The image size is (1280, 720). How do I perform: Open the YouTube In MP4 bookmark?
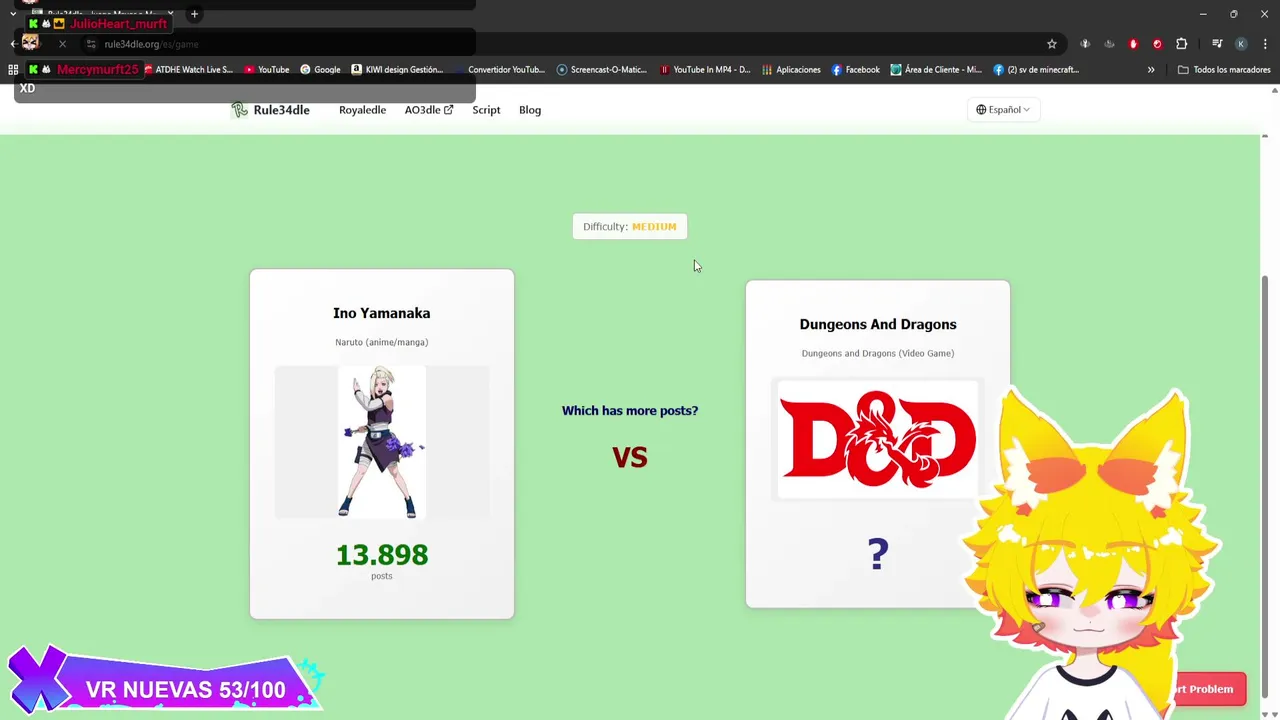click(x=705, y=70)
